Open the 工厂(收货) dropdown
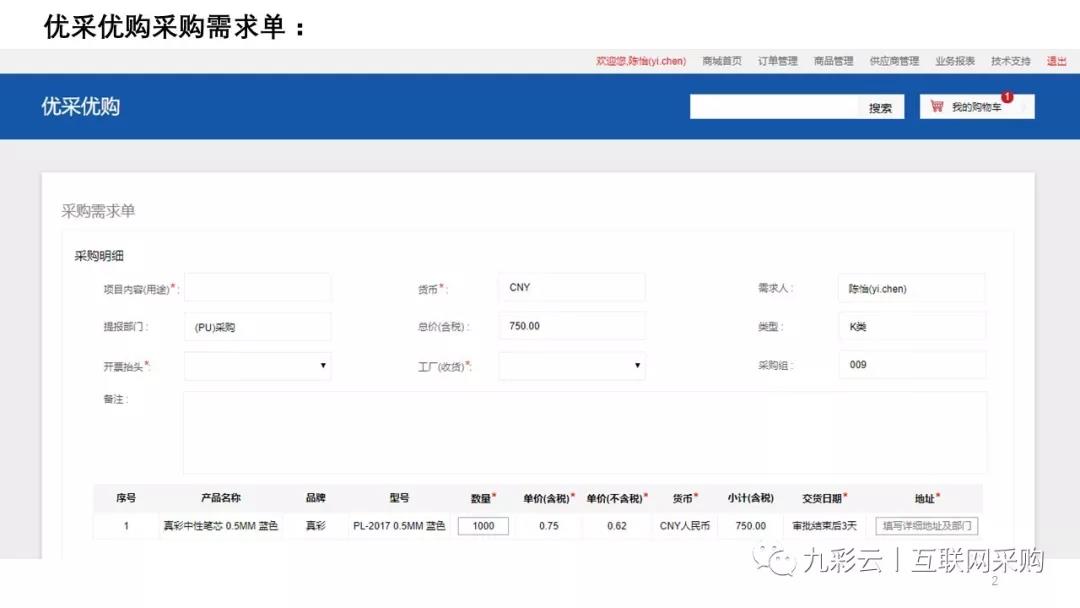Screen dimensions: 1080x608 (x=572, y=366)
